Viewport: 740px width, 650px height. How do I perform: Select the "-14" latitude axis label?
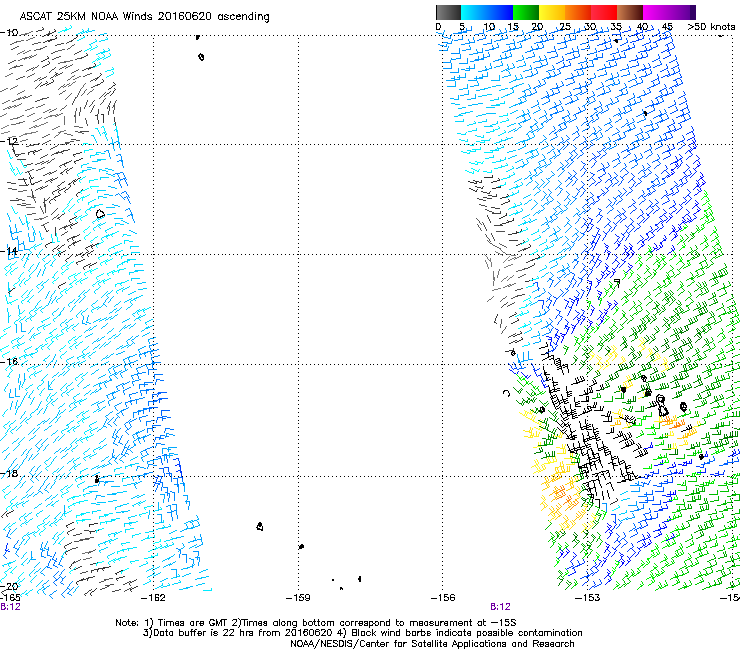pos(9,251)
